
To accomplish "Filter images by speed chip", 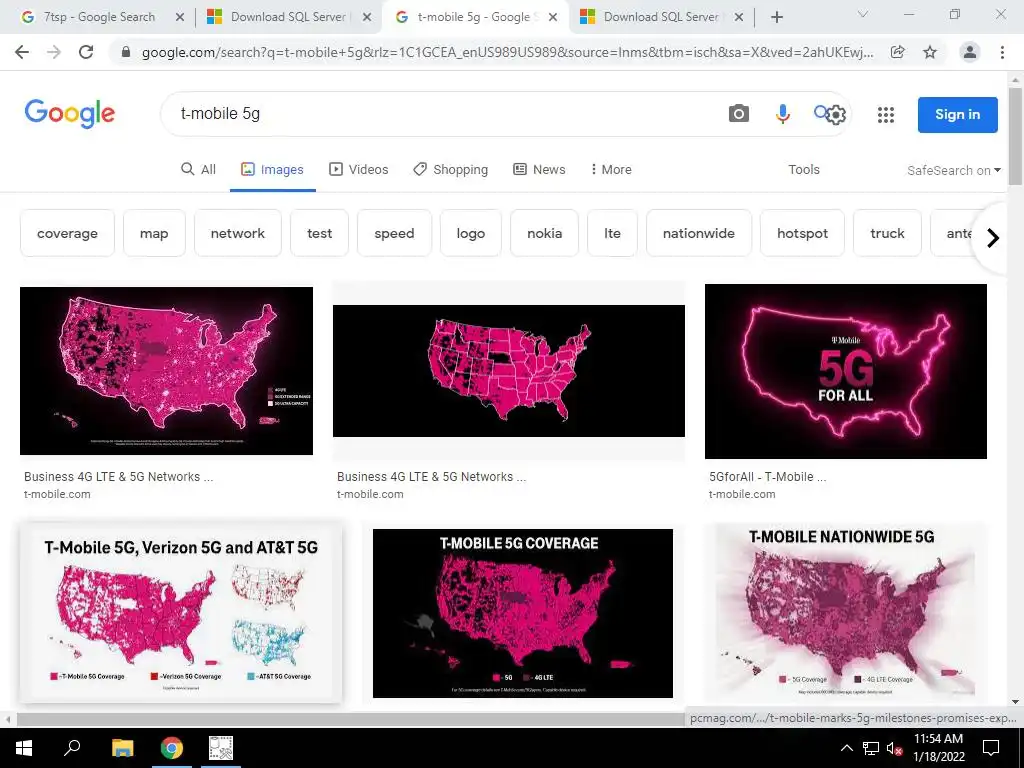I will (x=394, y=233).
